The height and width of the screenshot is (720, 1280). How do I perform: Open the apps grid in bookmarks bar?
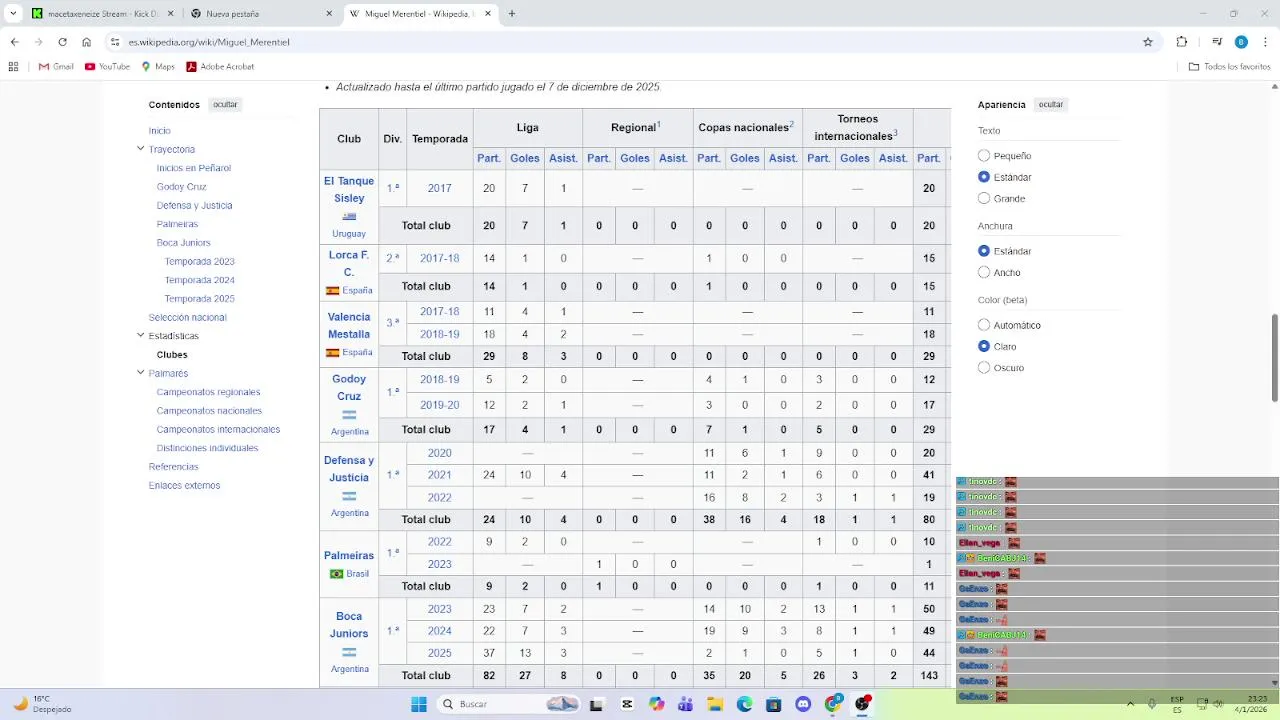13,66
